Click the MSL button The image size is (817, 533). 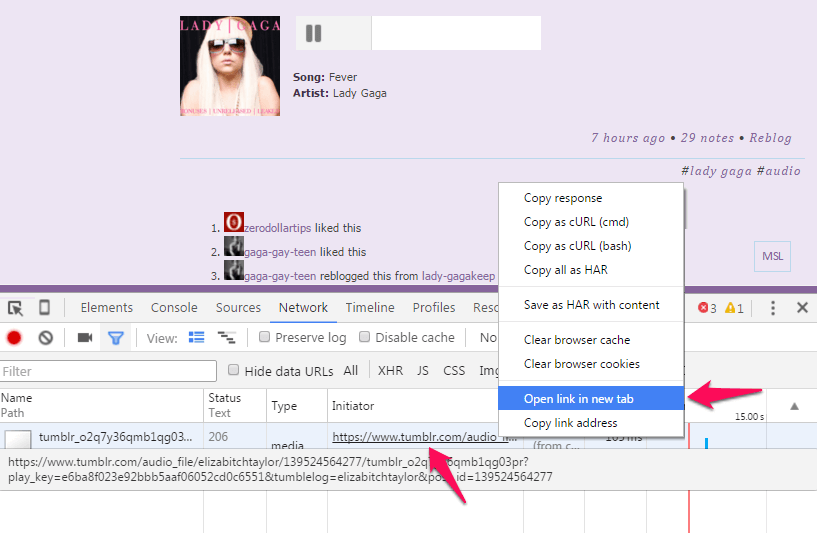point(772,256)
